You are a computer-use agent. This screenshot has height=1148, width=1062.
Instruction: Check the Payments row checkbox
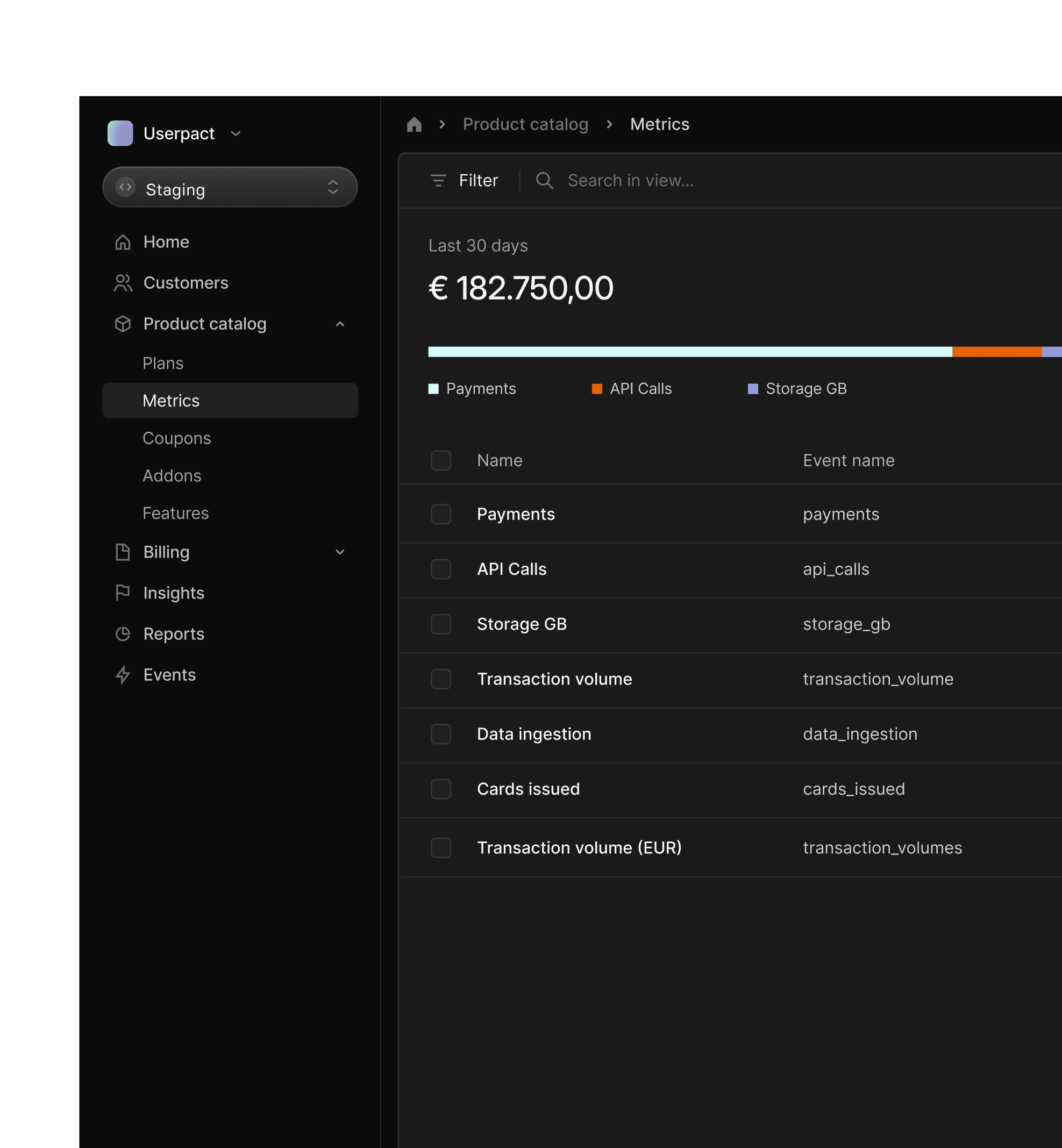pyautogui.click(x=441, y=514)
